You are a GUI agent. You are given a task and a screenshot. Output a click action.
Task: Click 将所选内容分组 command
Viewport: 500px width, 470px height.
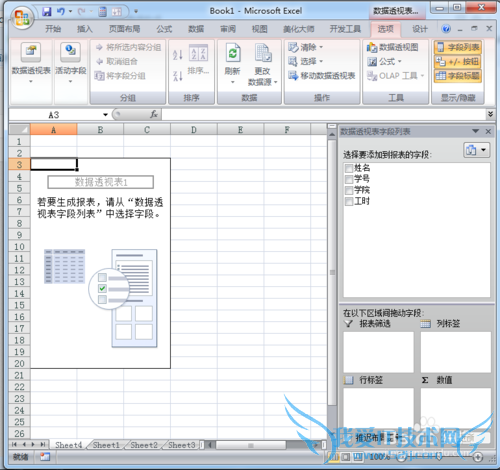click(128, 47)
